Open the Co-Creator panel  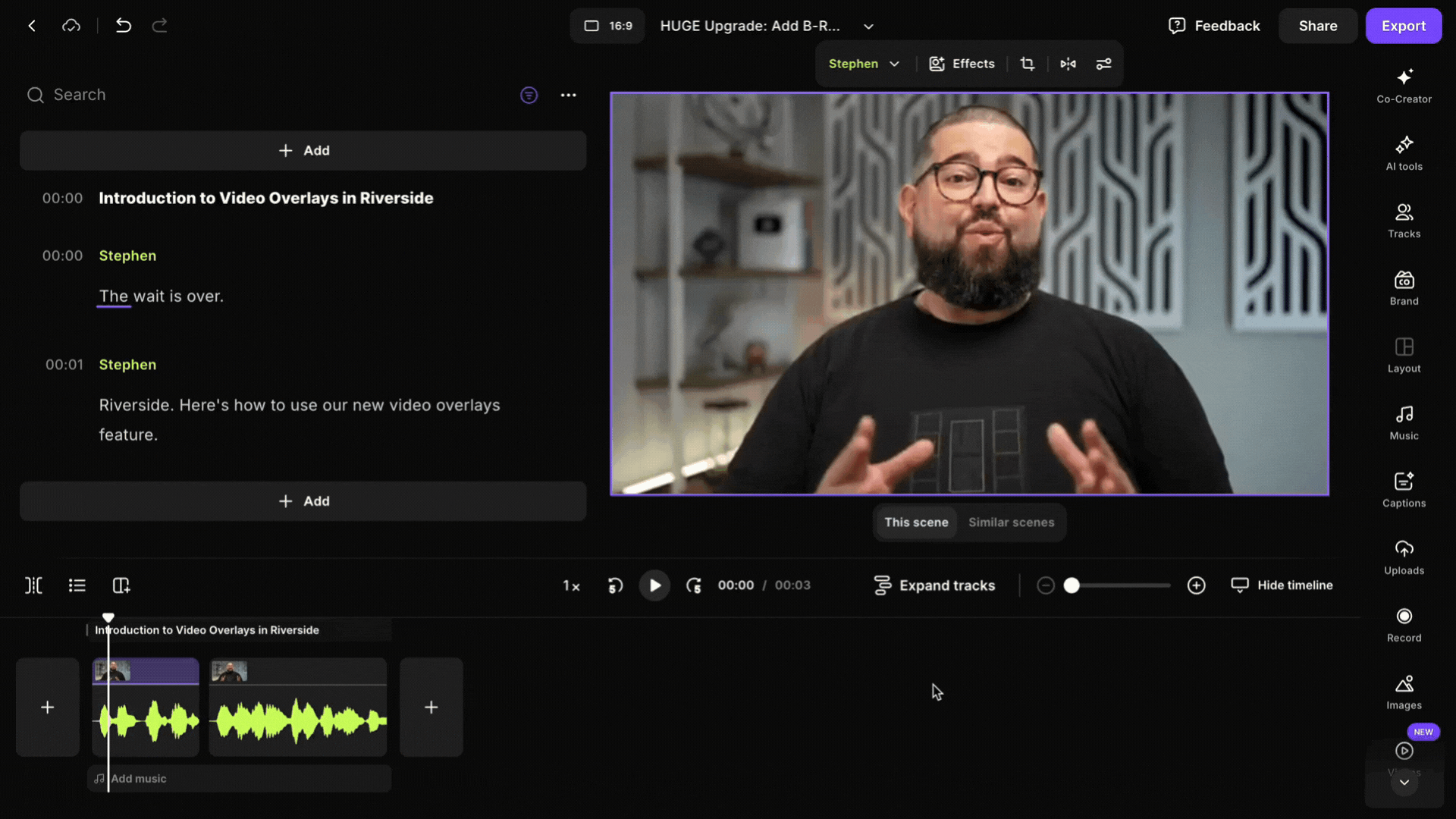coord(1404,86)
